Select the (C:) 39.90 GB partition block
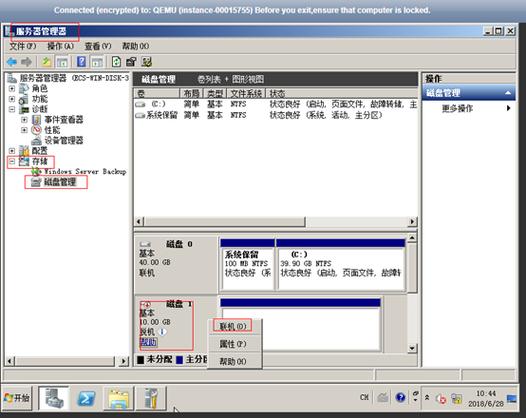 click(340, 264)
